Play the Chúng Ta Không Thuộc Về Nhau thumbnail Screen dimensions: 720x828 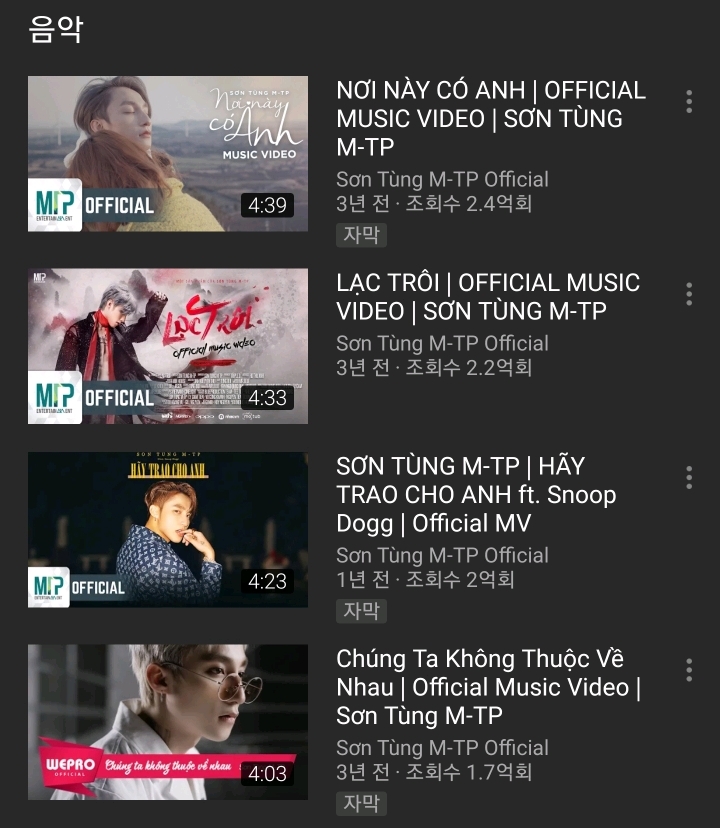(168, 722)
